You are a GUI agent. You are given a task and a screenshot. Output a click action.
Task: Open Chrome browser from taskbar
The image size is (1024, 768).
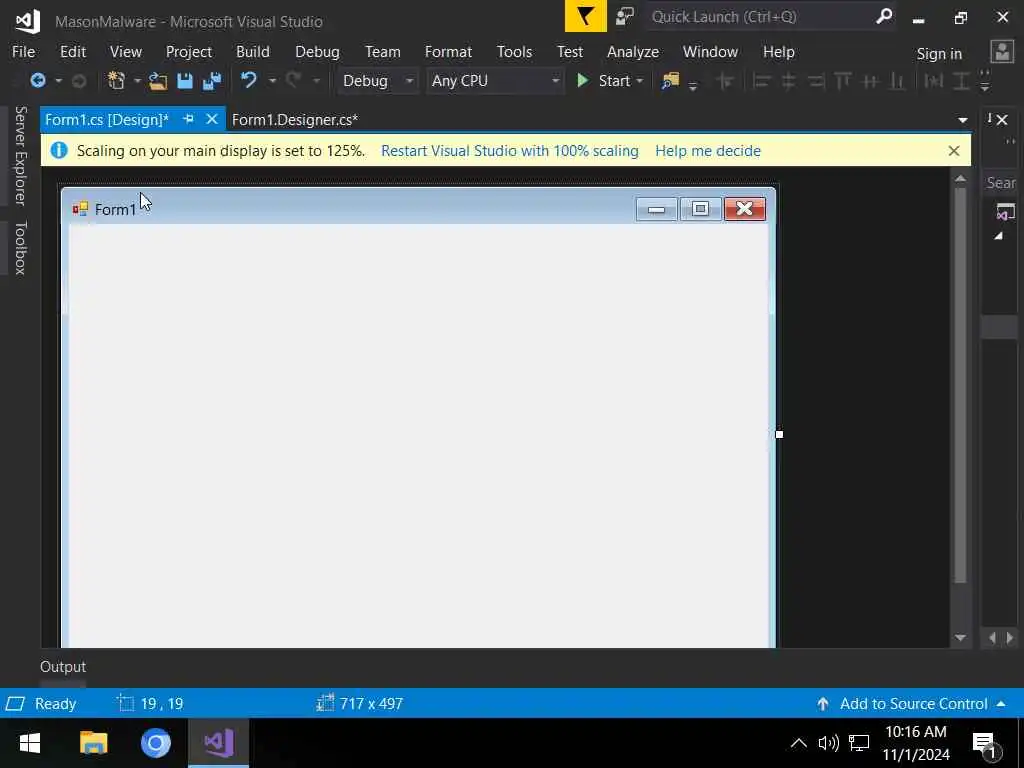tap(155, 743)
